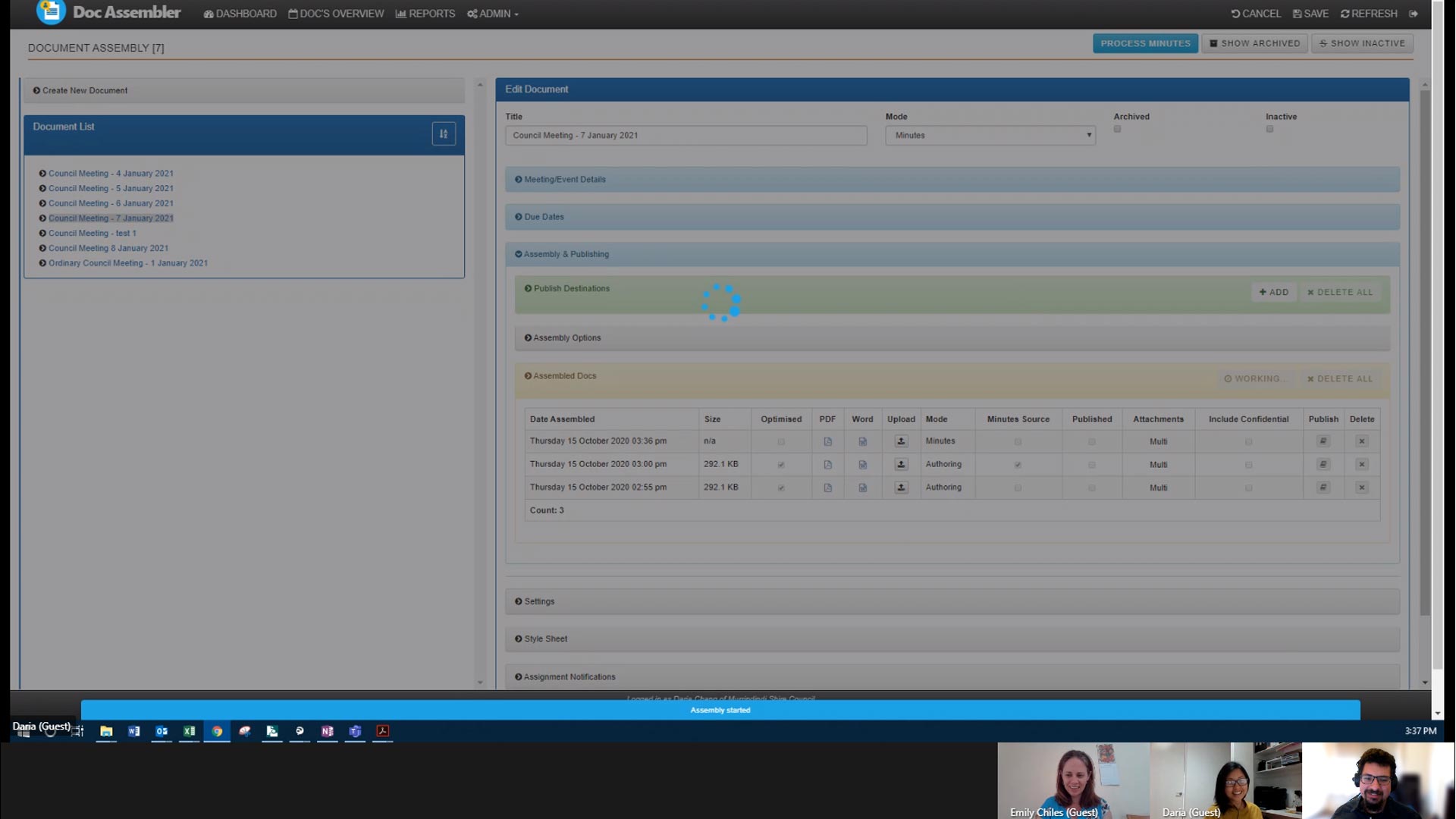Viewport: 1456px width, 819px height.
Task: Toggle Include Confidential for the 03:00 pm row
Action: point(1248,465)
